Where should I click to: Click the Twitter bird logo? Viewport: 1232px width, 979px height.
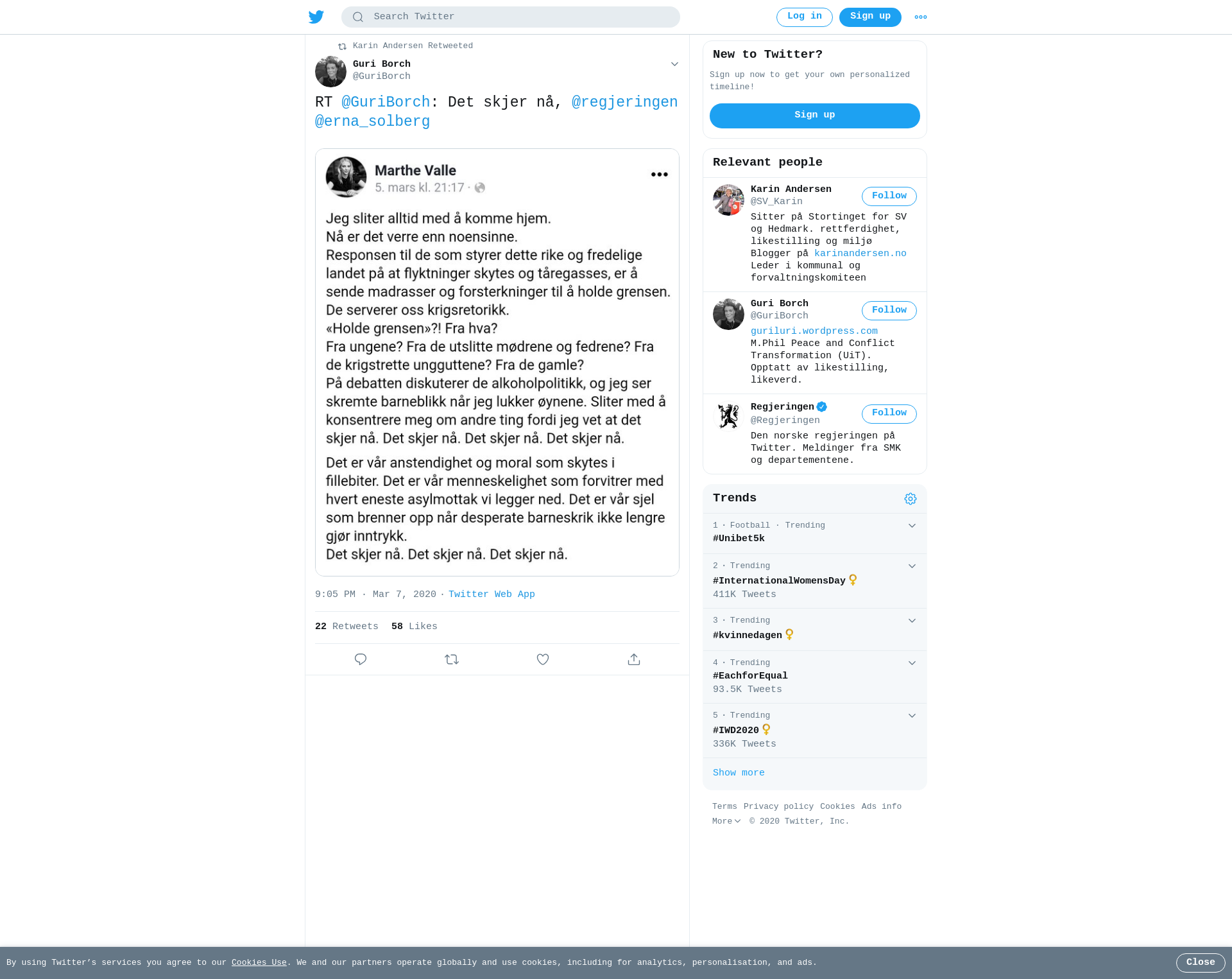pos(316,17)
